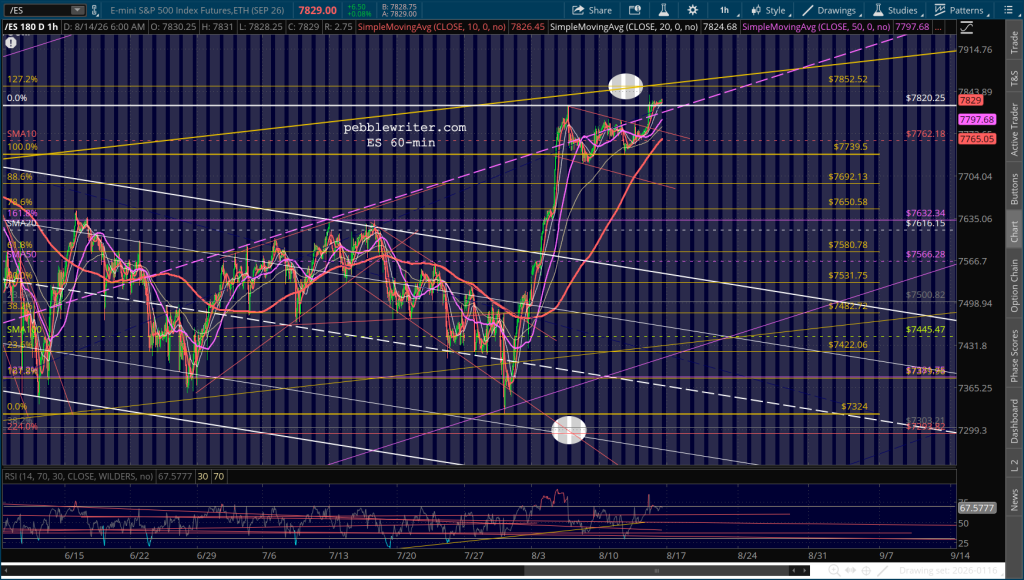
Task: Click the 7765.05 price bubble
Action: coord(977,138)
